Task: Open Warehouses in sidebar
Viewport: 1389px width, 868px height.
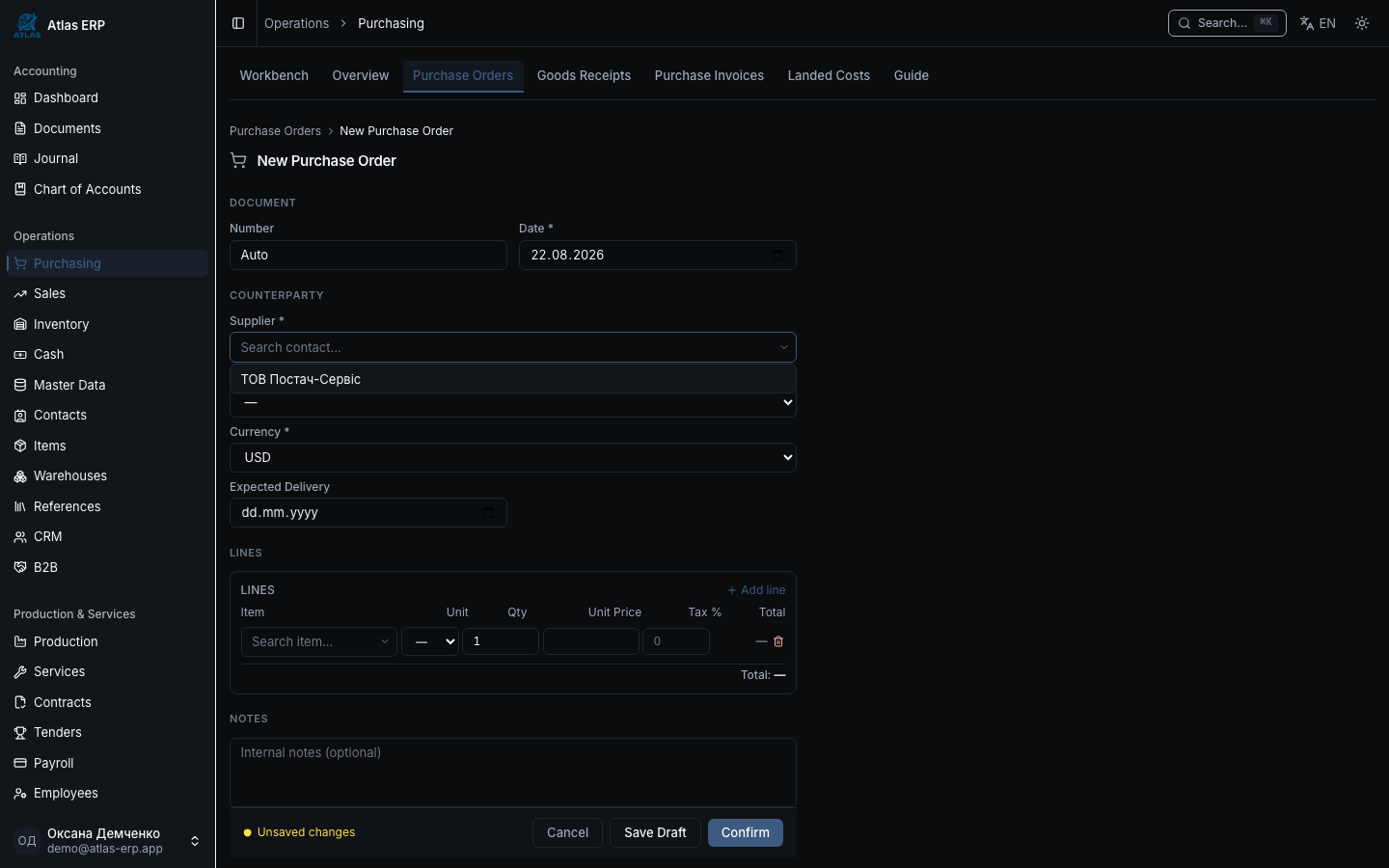Action: pyautogui.click(x=107, y=475)
